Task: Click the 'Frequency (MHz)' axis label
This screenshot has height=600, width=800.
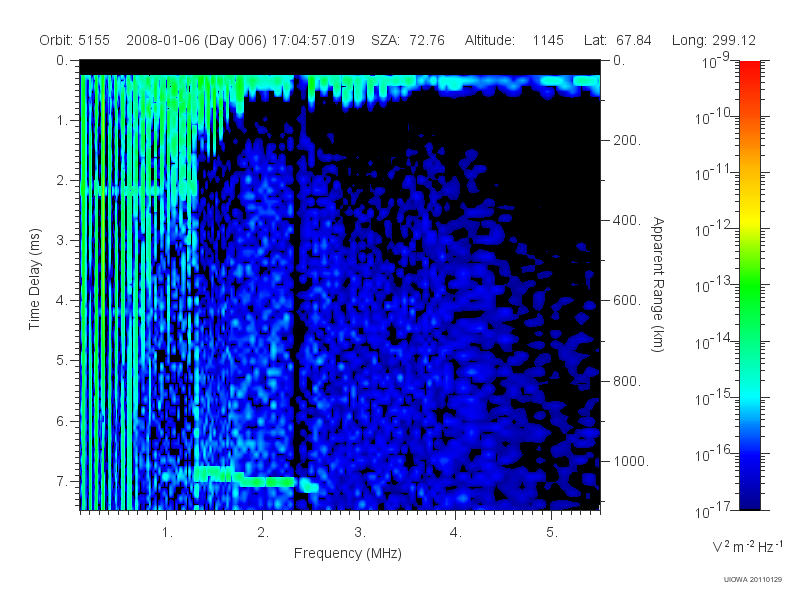Action: pyautogui.click(x=347, y=553)
